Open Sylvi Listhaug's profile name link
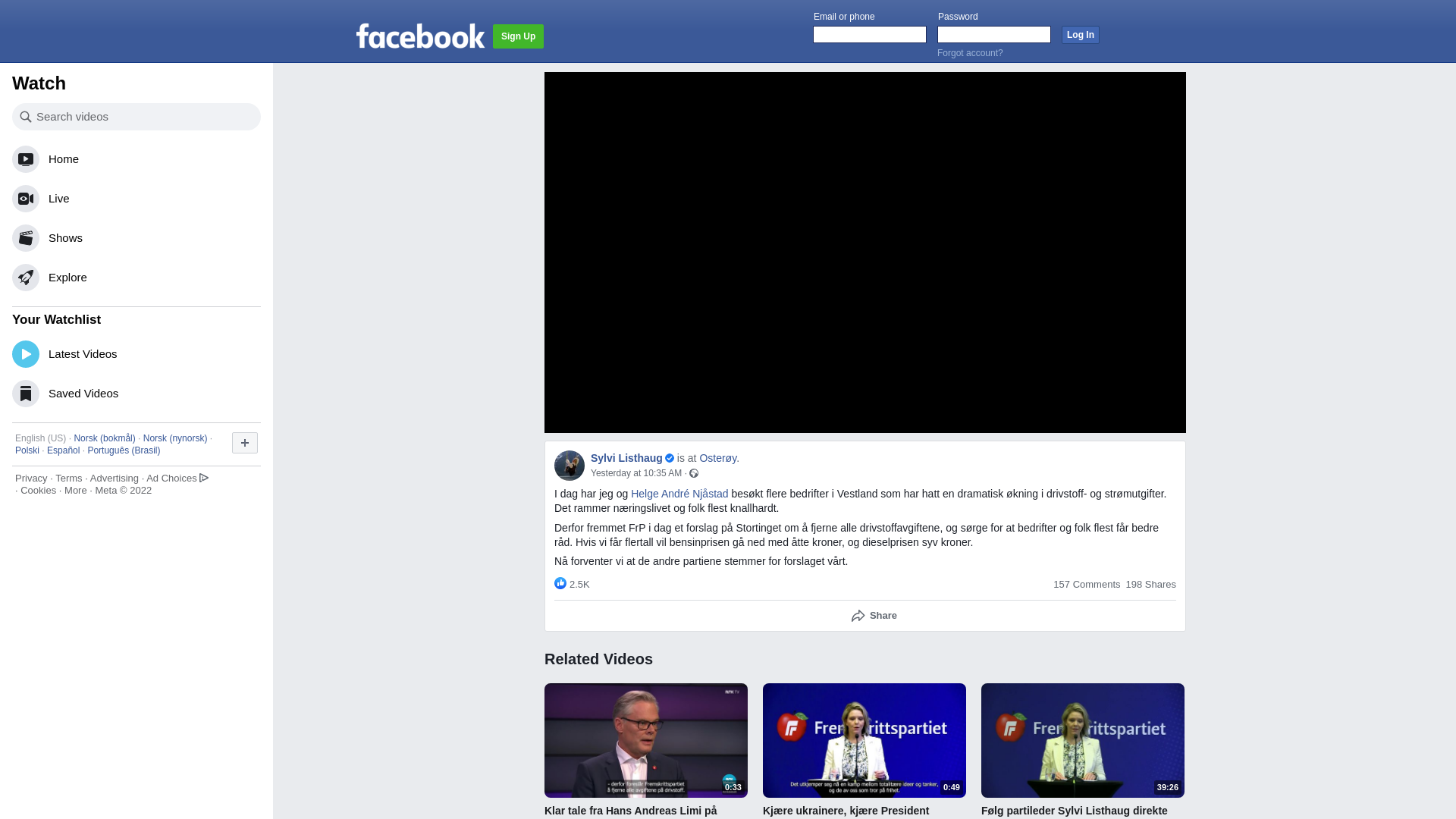The height and width of the screenshot is (819, 1456). coord(626,458)
